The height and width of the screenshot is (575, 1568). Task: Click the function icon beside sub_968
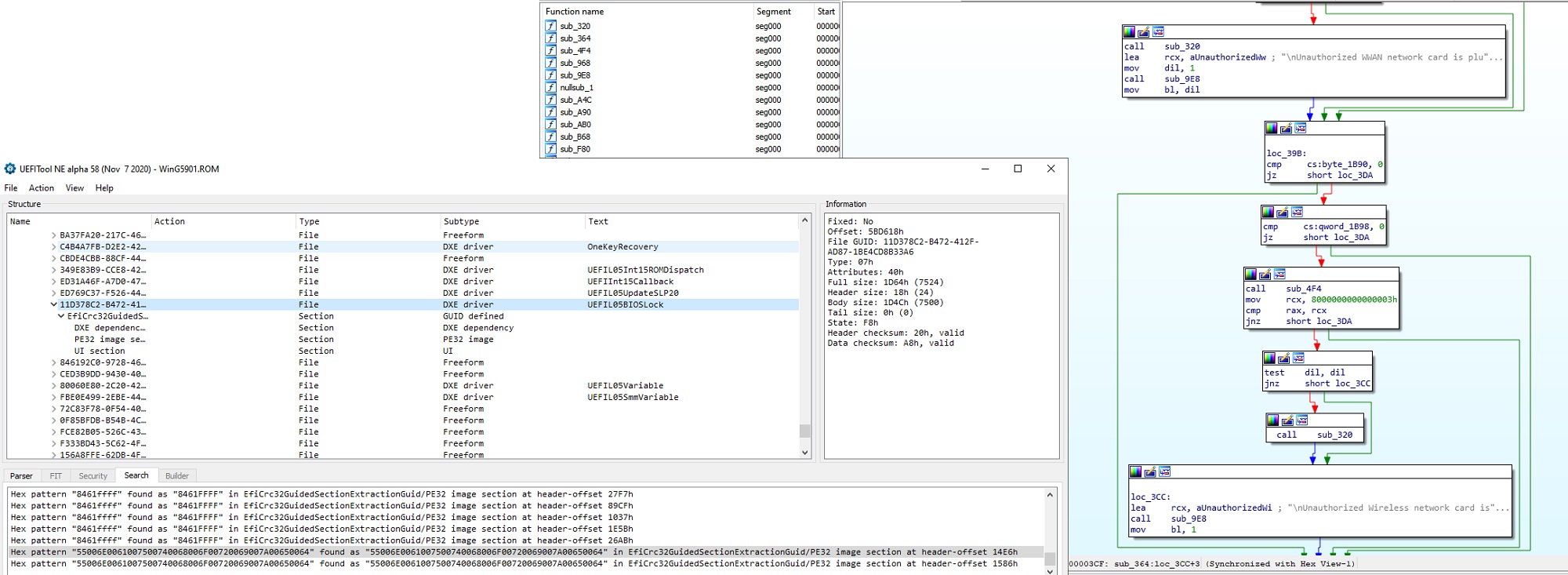coord(551,63)
